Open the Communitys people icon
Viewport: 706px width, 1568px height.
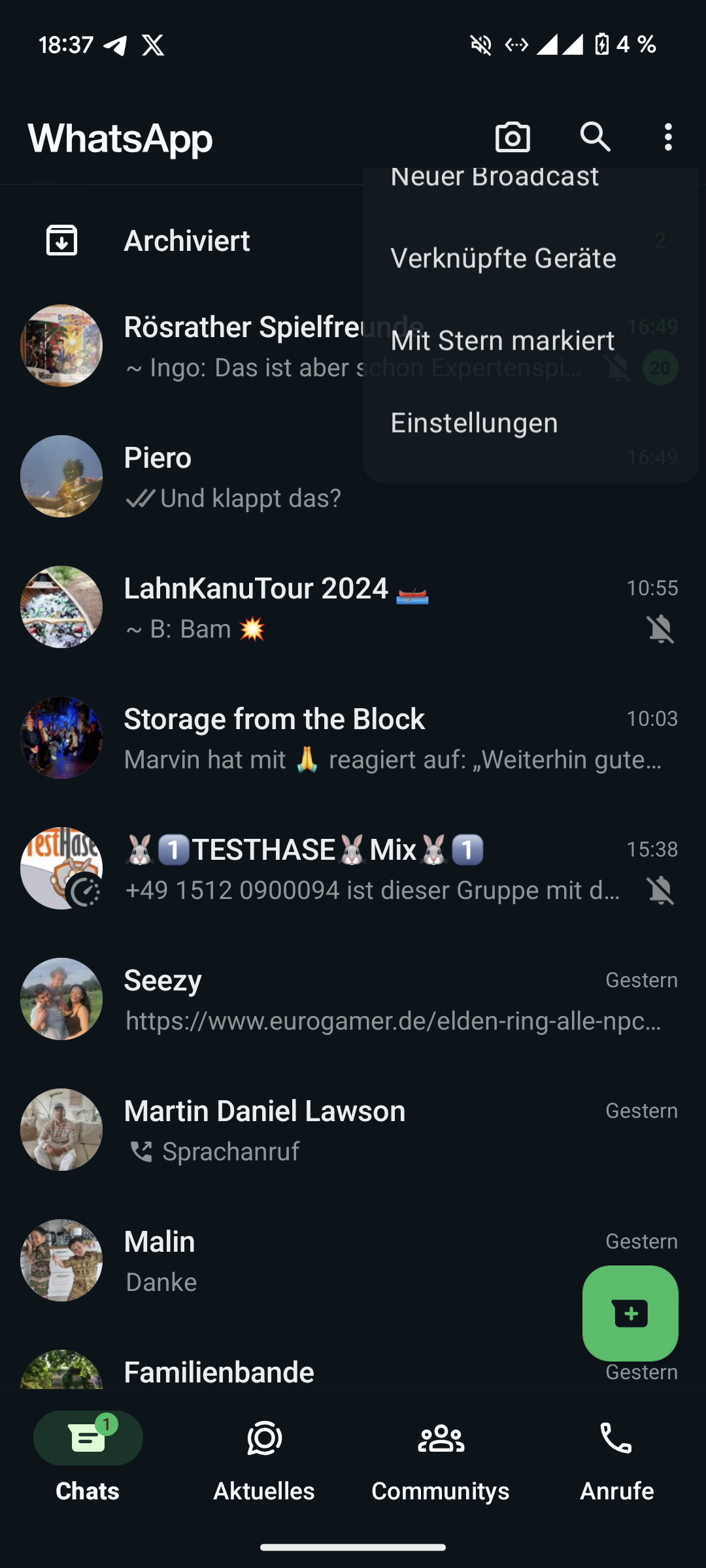coord(441,1439)
